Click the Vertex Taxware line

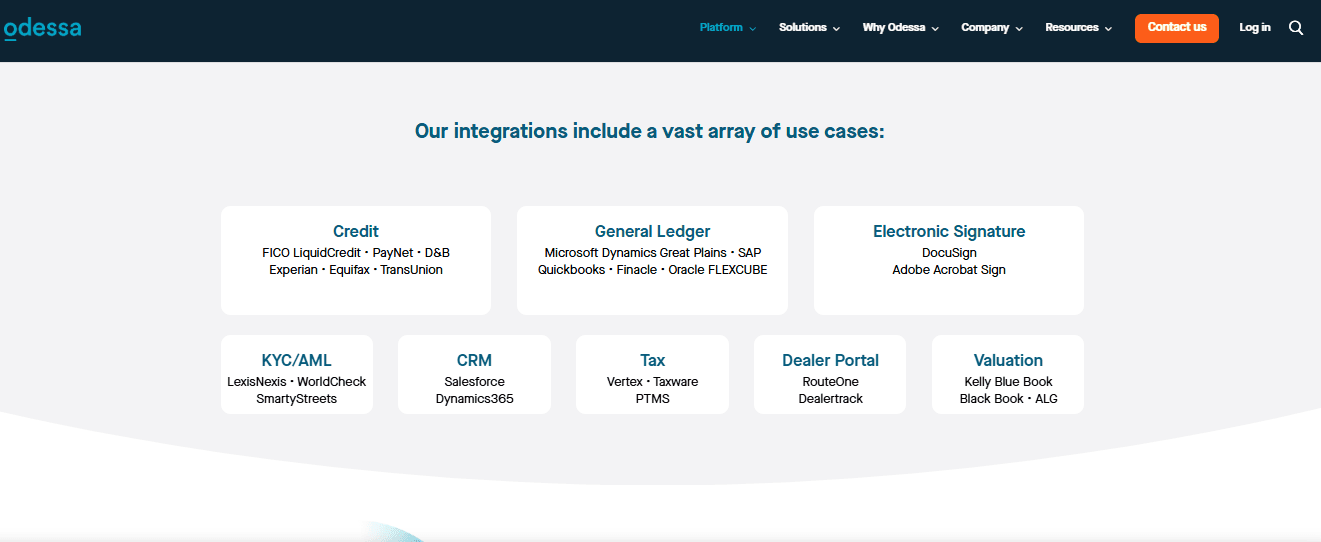[652, 382]
